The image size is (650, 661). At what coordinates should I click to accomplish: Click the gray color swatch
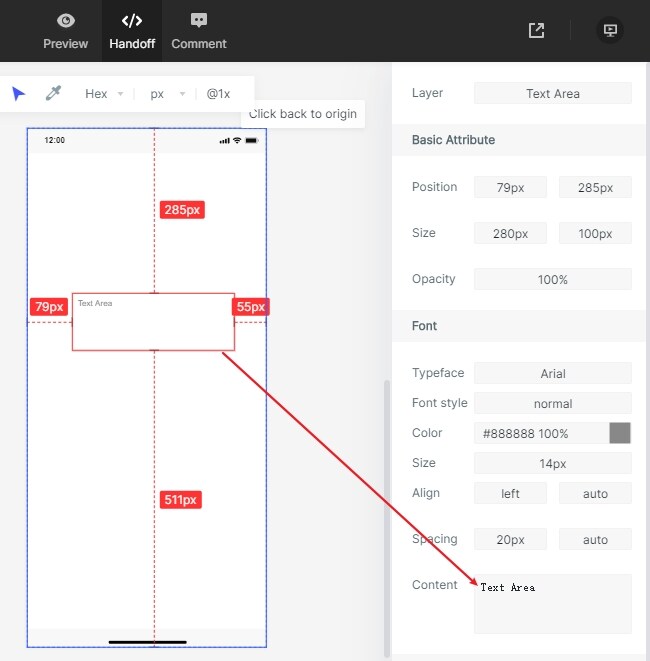coord(620,433)
